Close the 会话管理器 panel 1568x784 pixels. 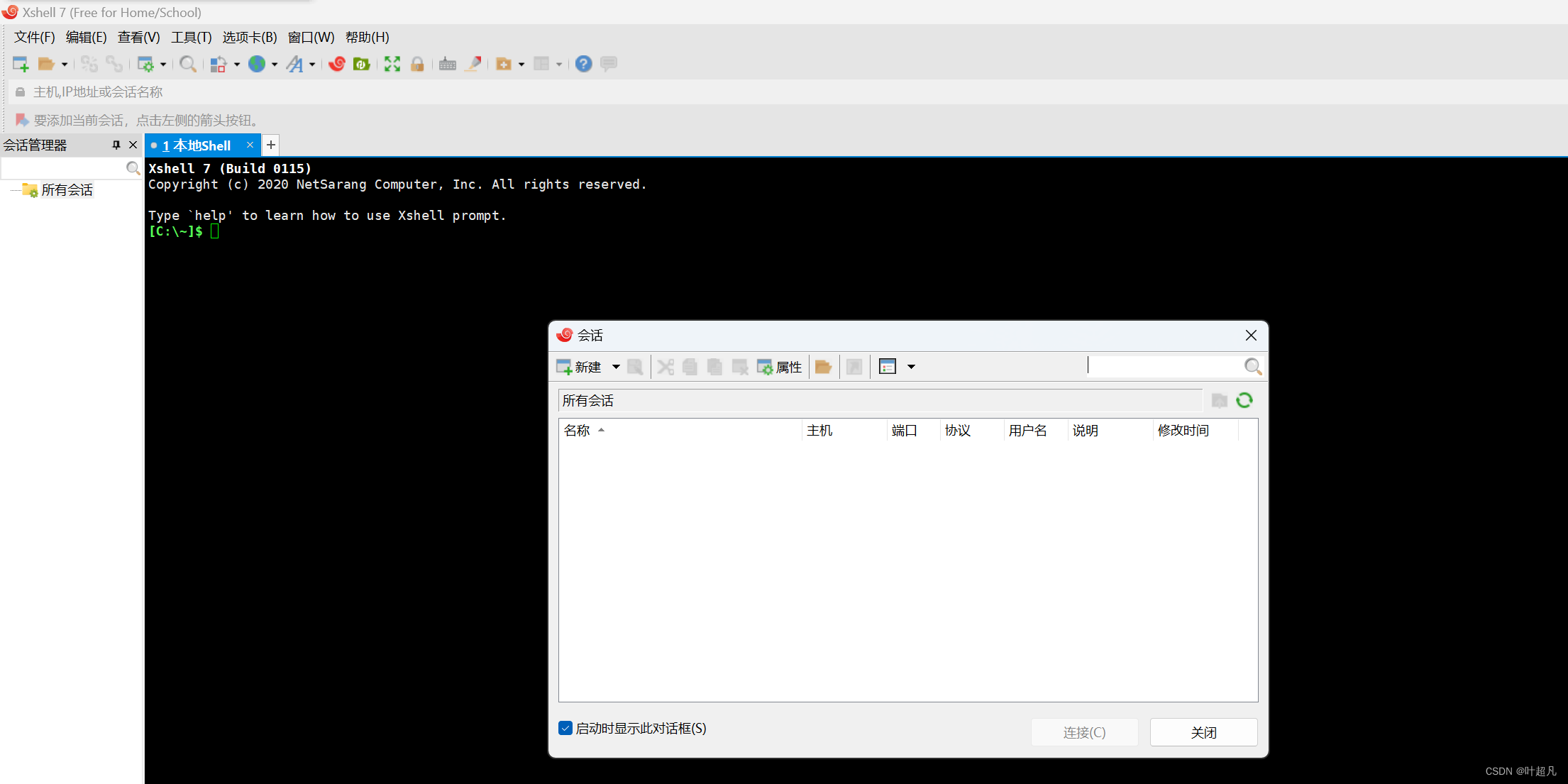(133, 145)
